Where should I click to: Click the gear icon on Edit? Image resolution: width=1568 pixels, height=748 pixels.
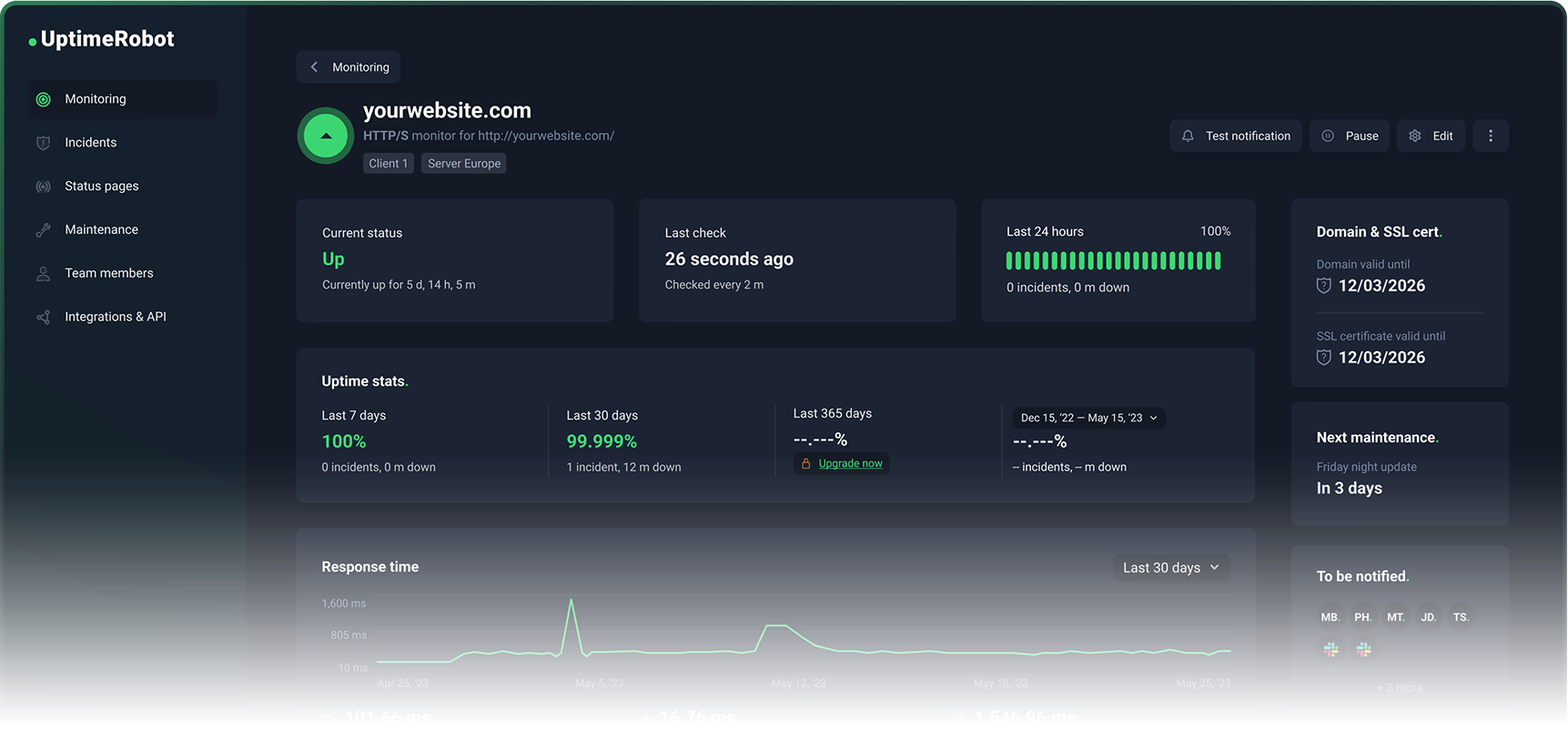(x=1415, y=136)
